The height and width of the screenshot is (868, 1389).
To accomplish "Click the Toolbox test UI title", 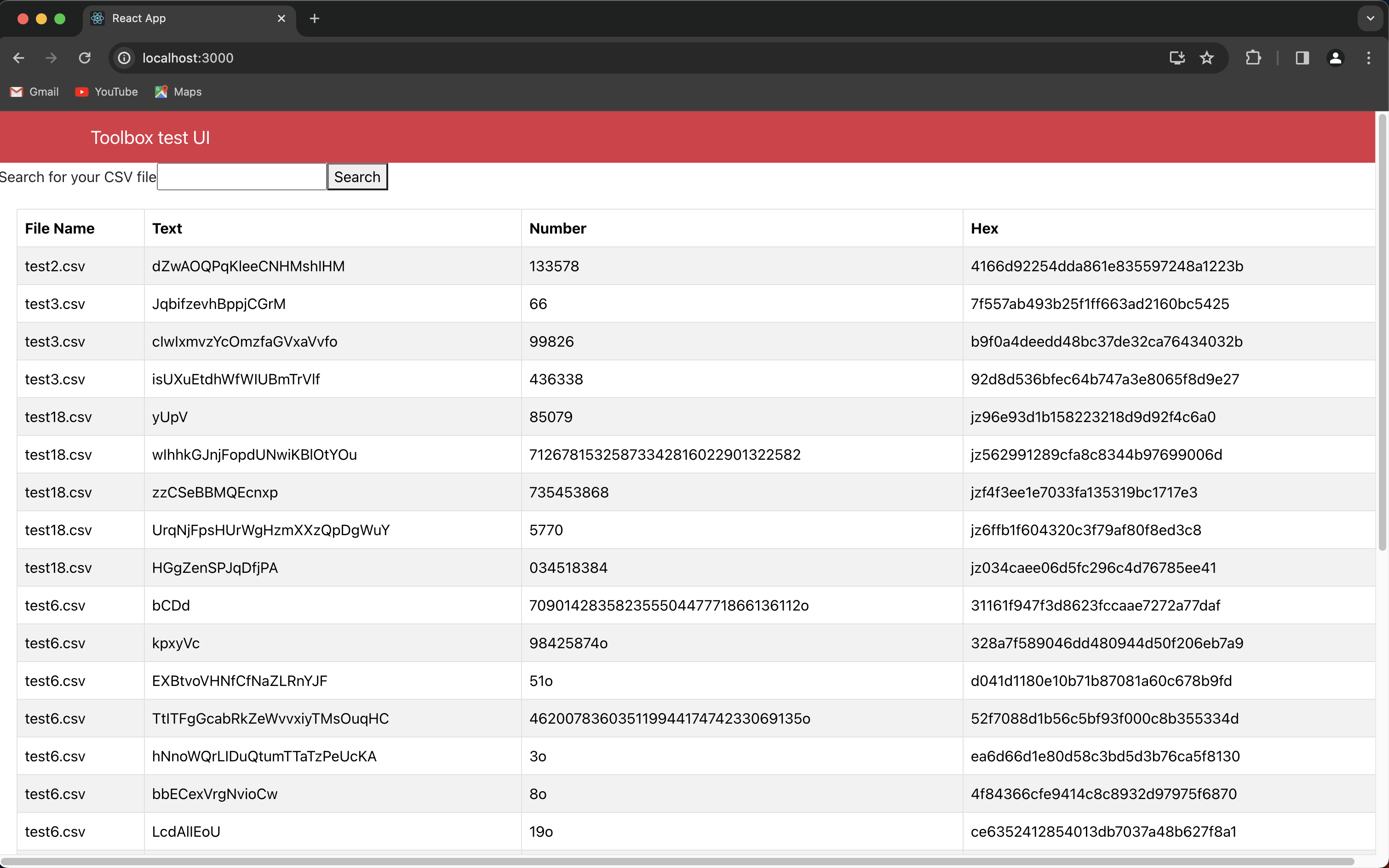I will (x=150, y=138).
